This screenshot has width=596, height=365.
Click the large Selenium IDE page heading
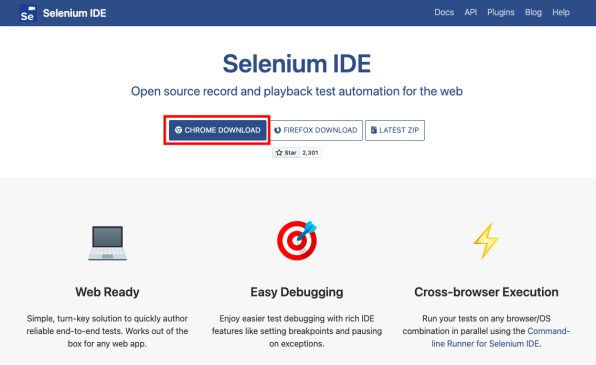tap(297, 63)
